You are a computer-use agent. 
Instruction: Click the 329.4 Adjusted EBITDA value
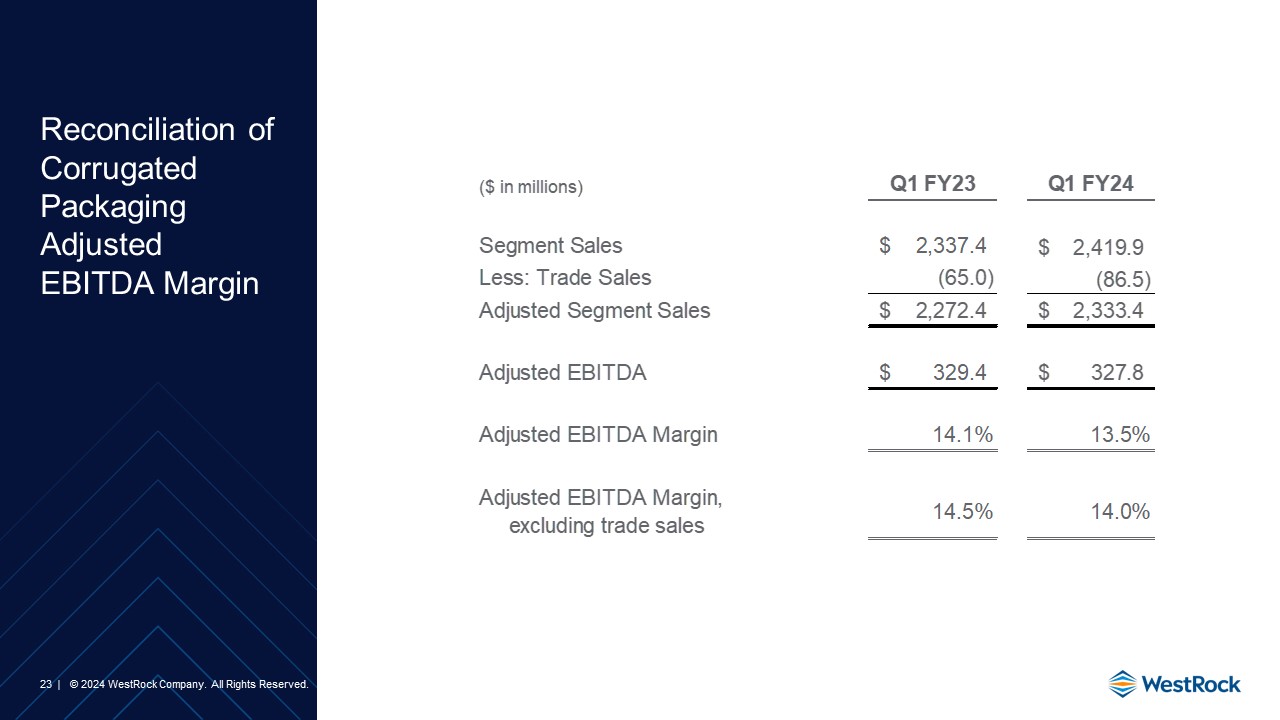pos(959,373)
